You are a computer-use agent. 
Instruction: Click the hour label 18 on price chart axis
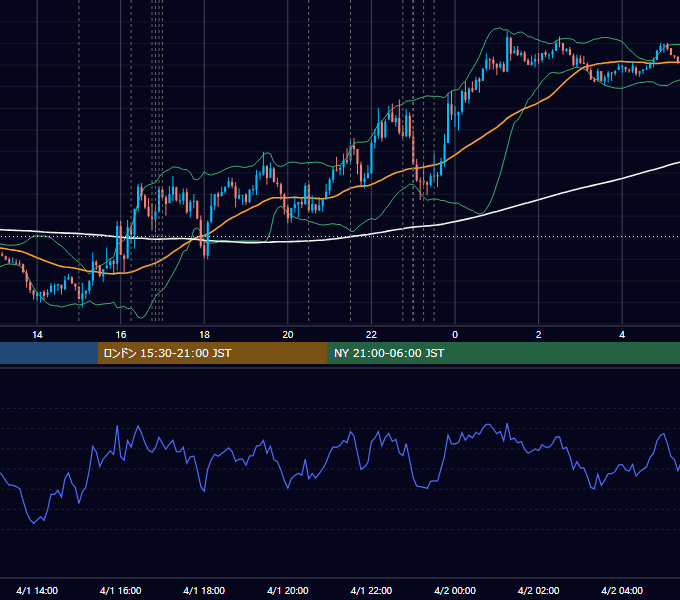(x=204, y=335)
